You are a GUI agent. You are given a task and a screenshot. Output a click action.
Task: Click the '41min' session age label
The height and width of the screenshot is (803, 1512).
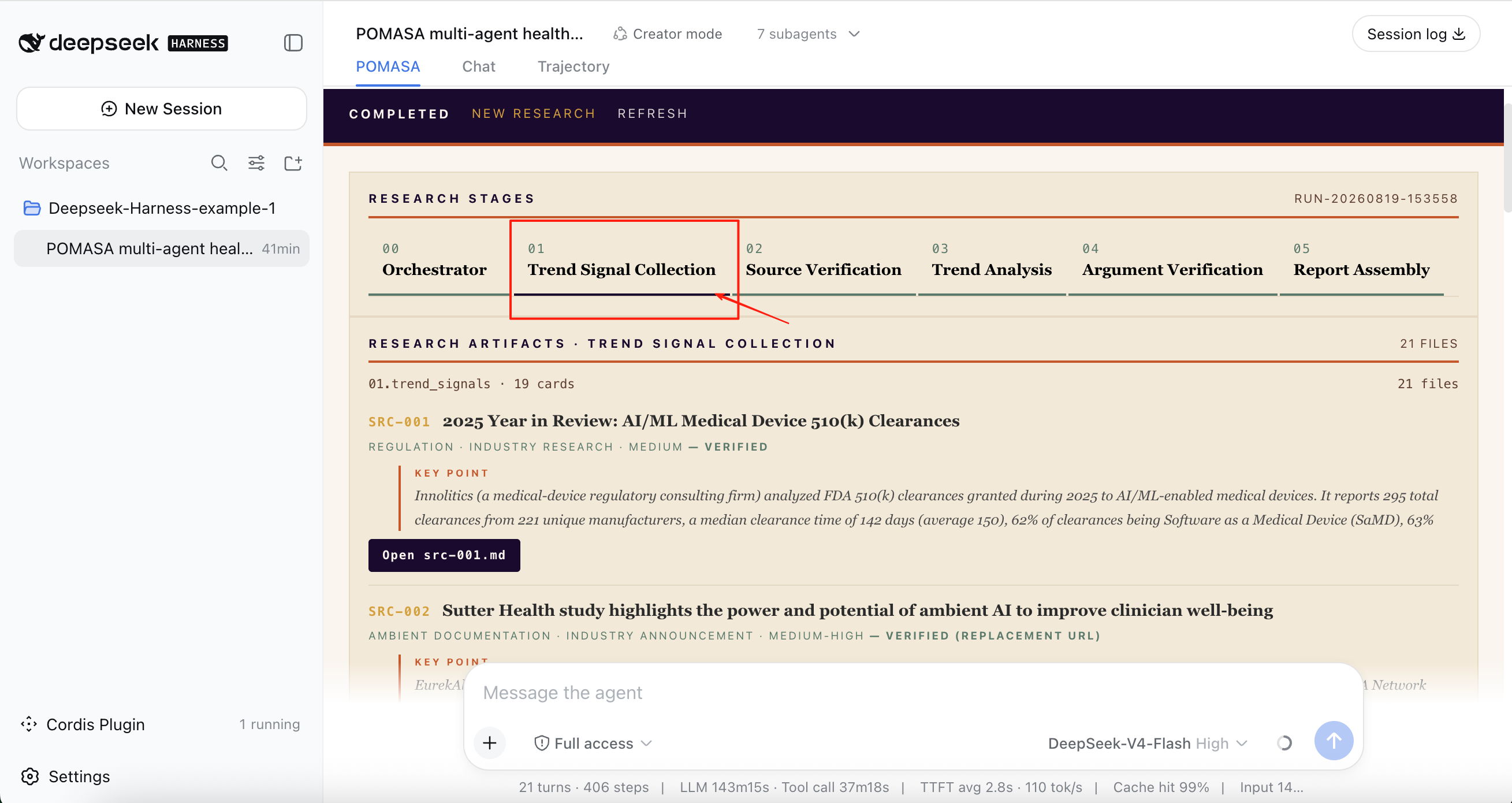pos(281,248)
